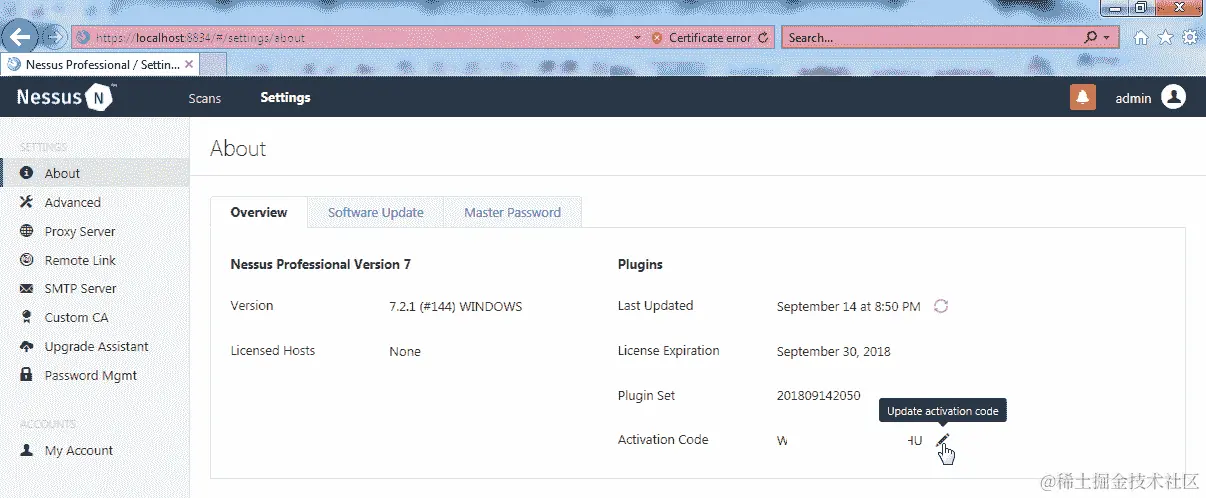This screenshot has width=1206, height=498.
Task: Expand the search provider dropdown arrow
Action: (1106, 38)
